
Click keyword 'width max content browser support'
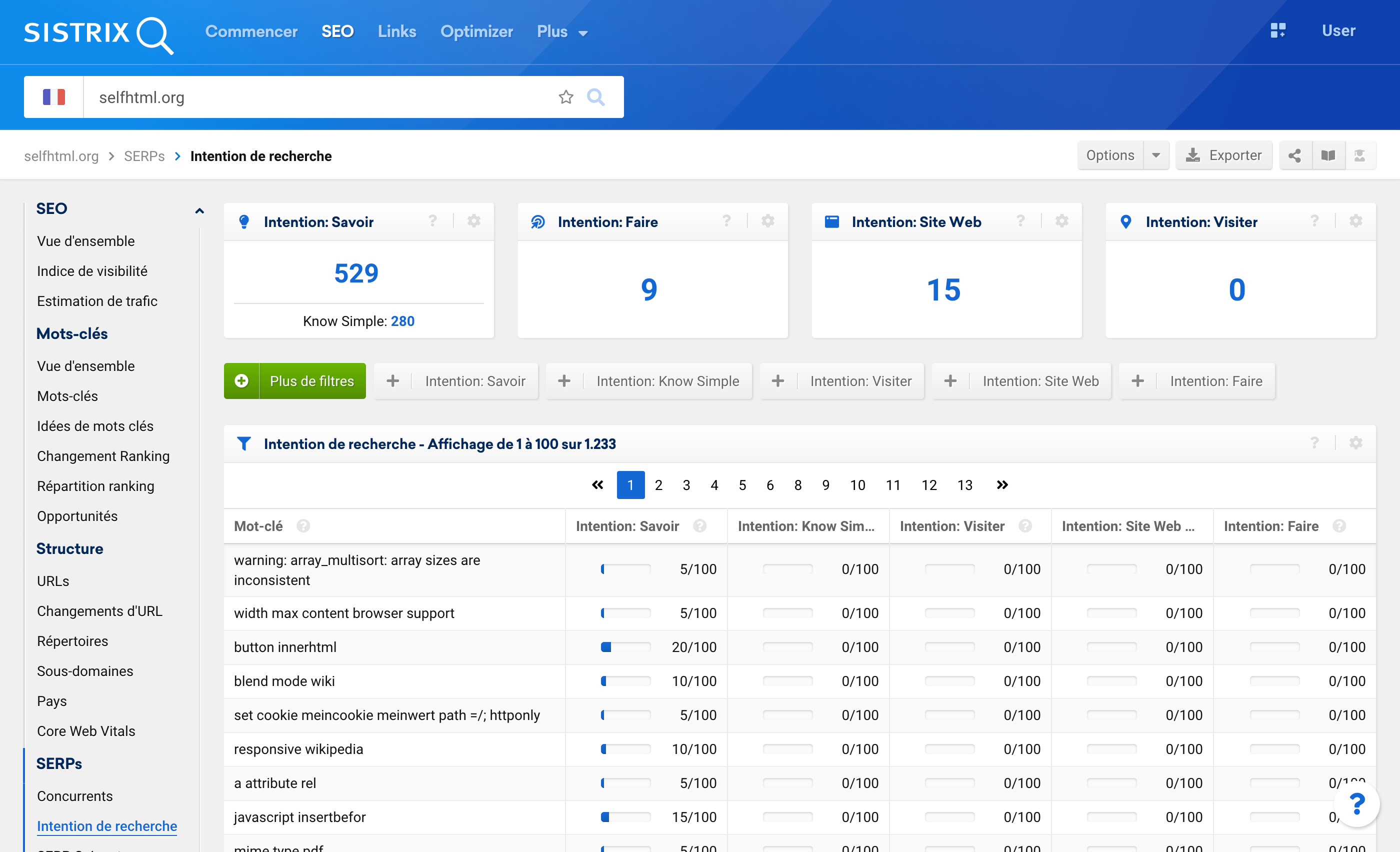pyautogui.click(x=344, y=613)
